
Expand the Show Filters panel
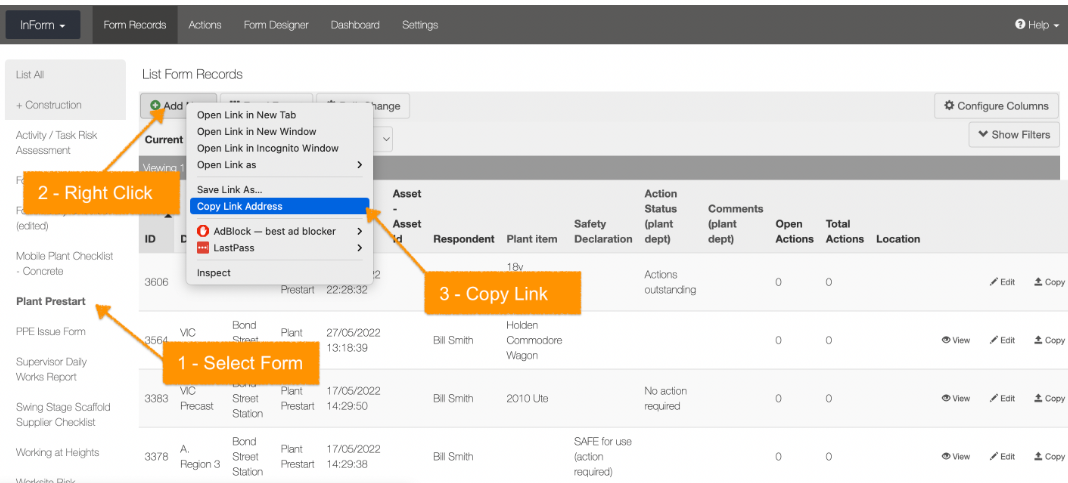click(1013, 135)
